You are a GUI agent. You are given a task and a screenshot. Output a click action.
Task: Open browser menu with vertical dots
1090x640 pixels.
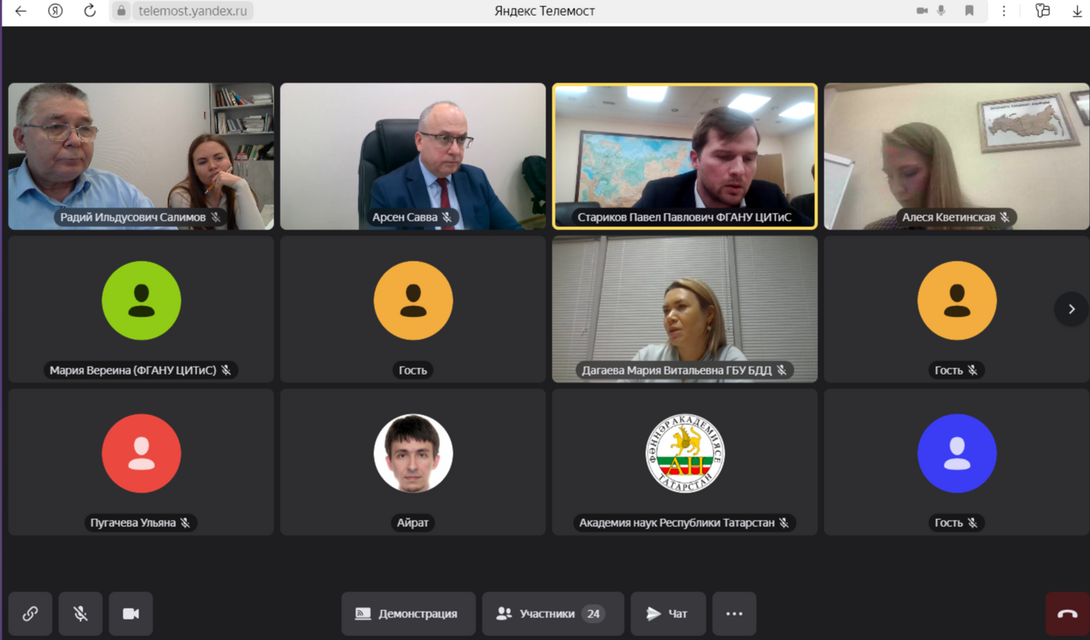pos(1004,11)
